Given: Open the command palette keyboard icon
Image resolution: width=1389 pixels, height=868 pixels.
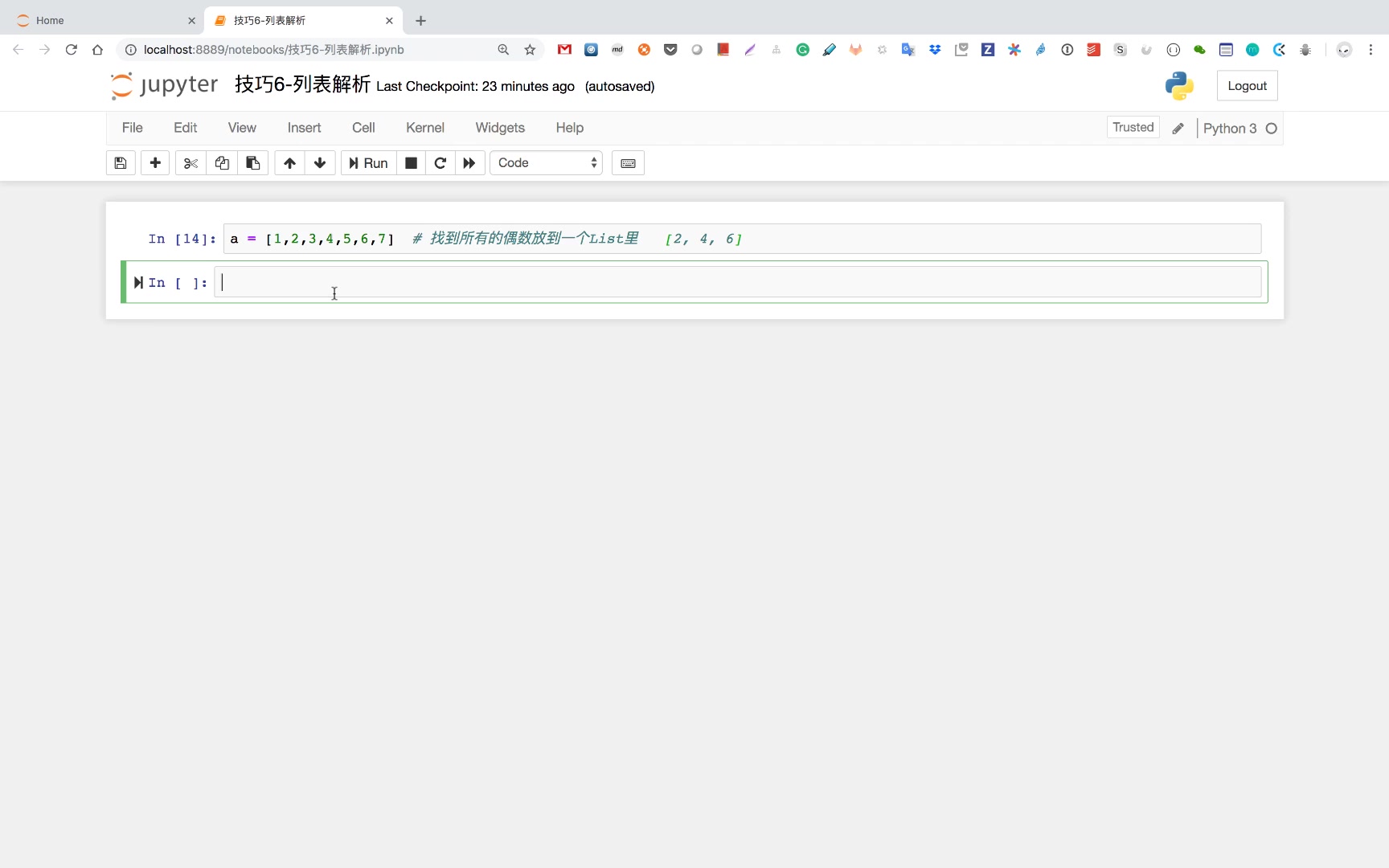Looking at the screenshot, I should [x=628, y=163].
